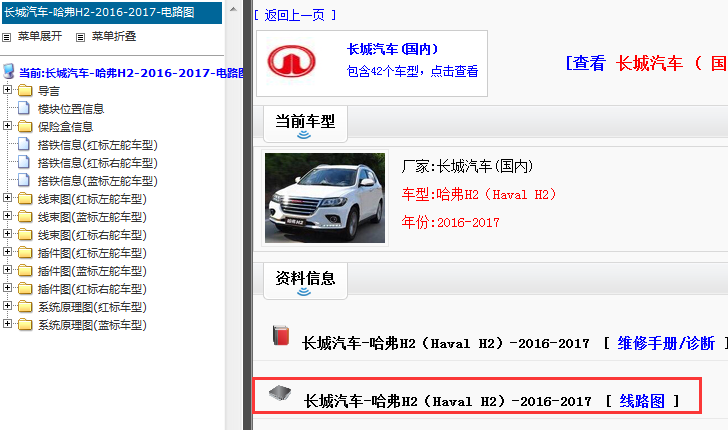Open 包含42个车型,点击查看 link
The width and height of the screenshot is (728, 430).
pos(412,71)
